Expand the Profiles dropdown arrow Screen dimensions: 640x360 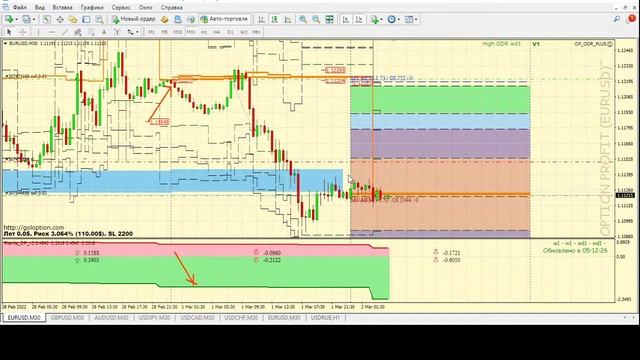34,19
